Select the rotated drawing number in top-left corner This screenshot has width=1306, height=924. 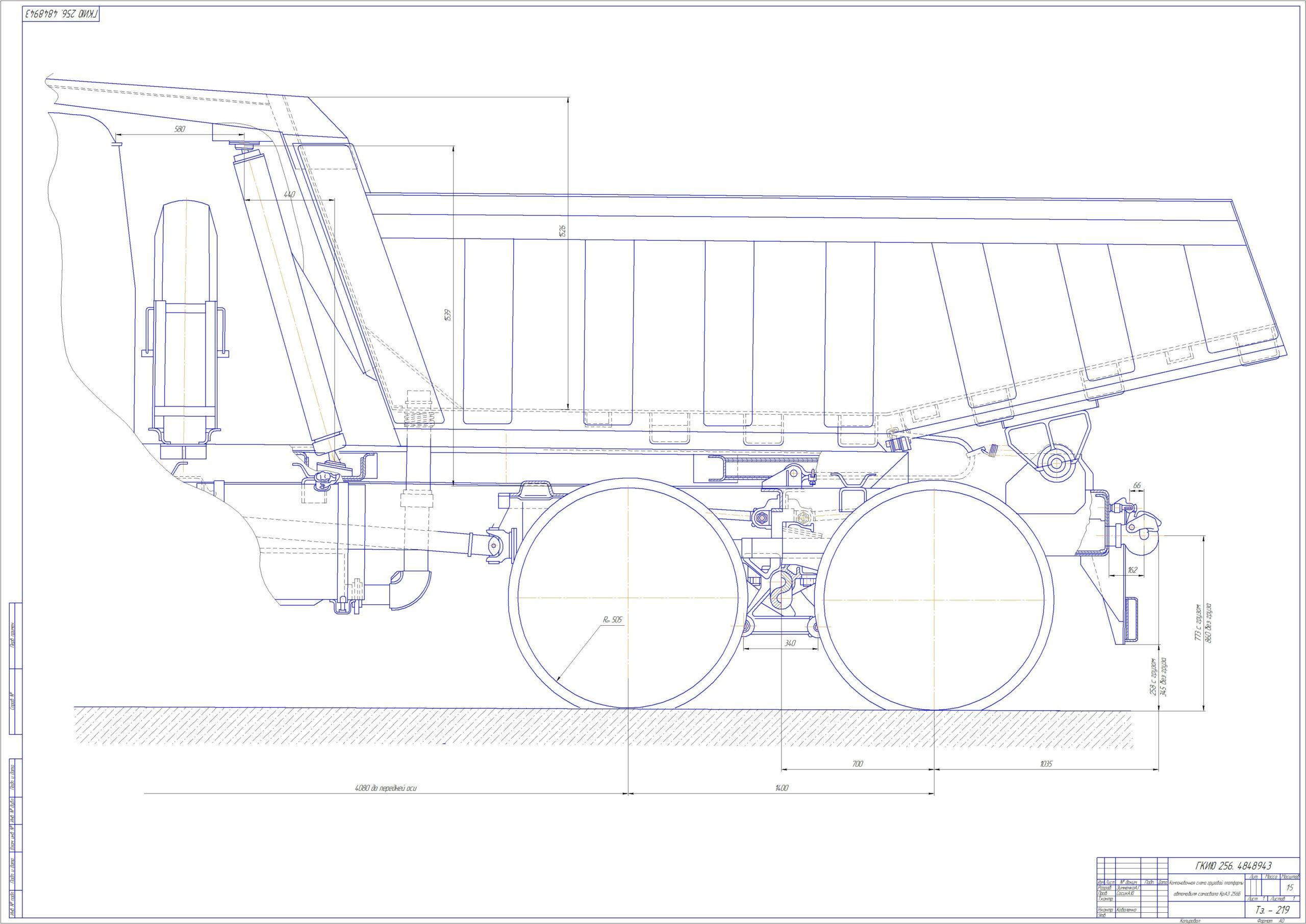click(x=61, y=13)
